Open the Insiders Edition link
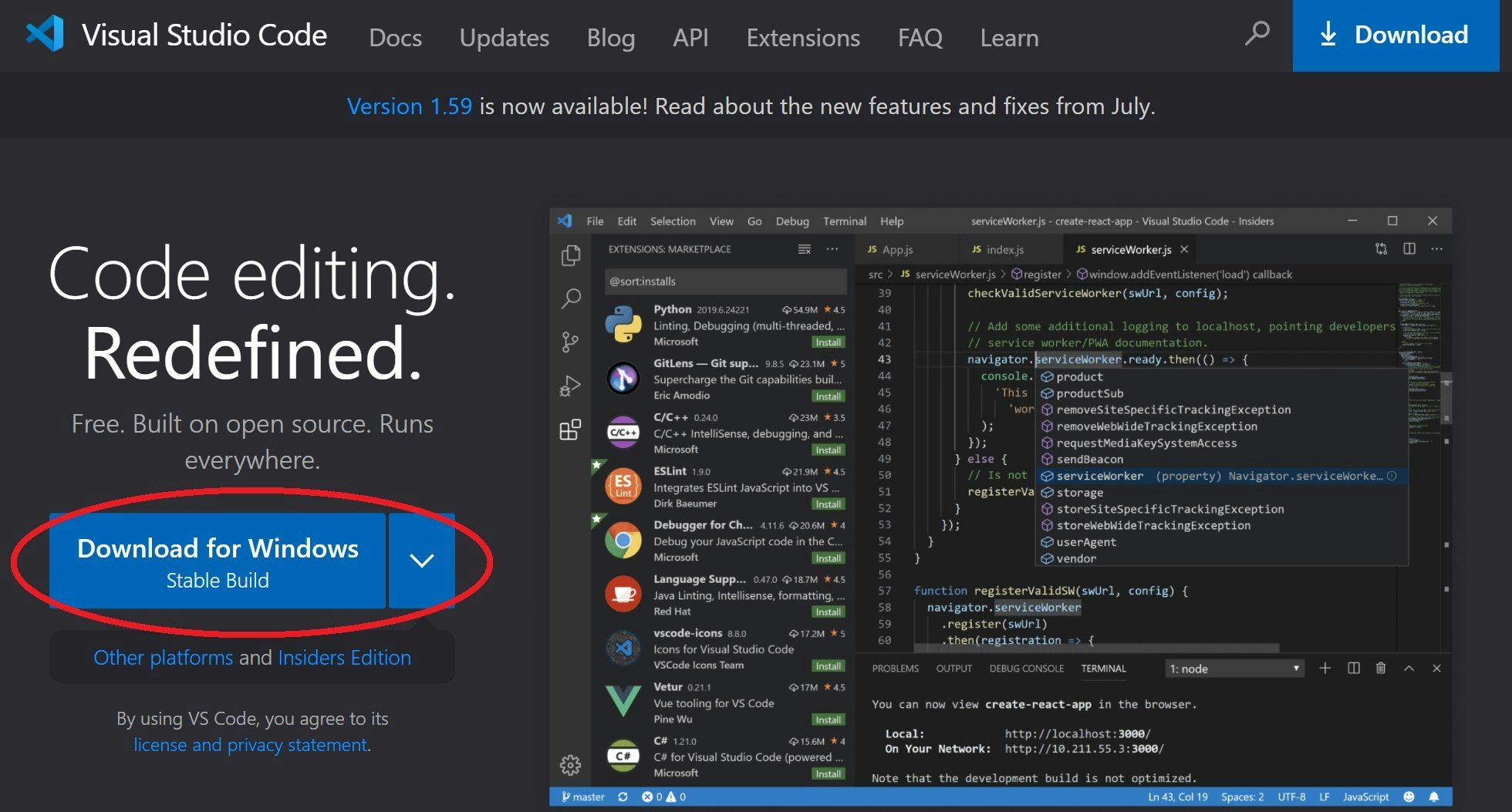 (344, 657)
